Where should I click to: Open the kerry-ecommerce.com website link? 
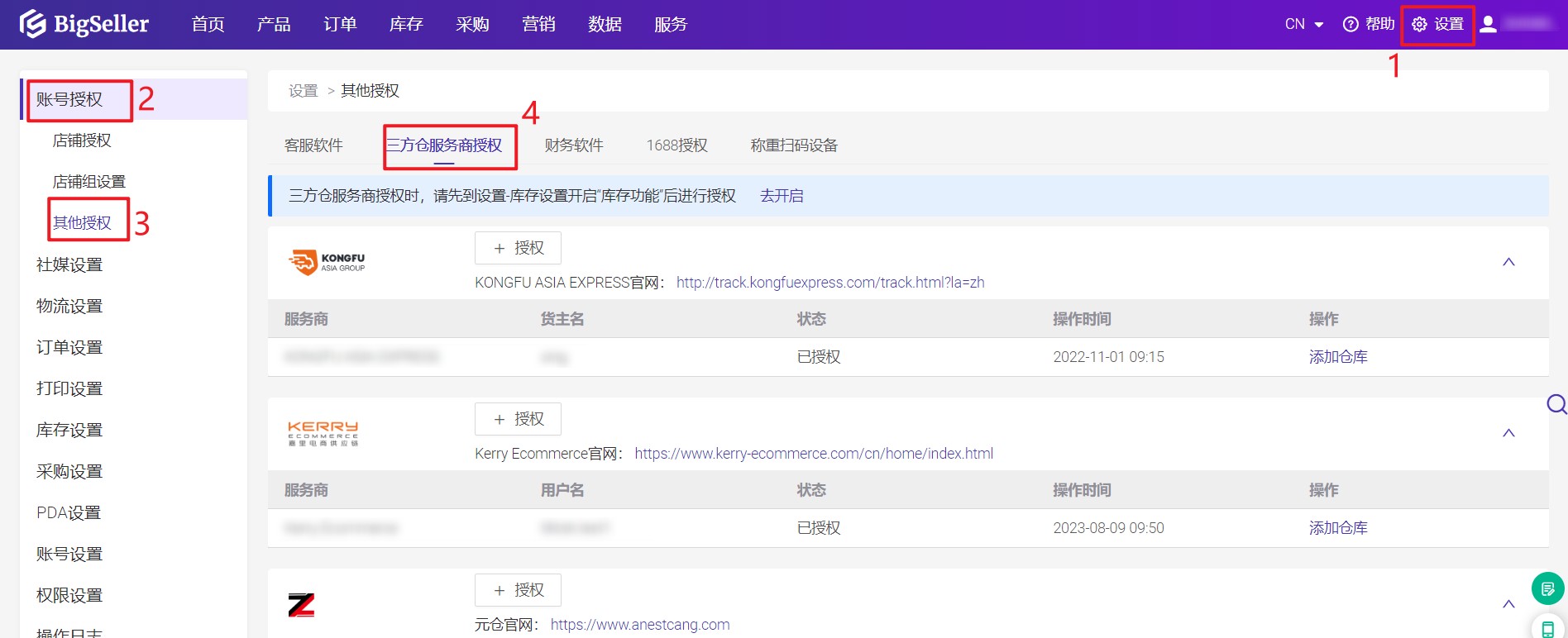point(814,454)
